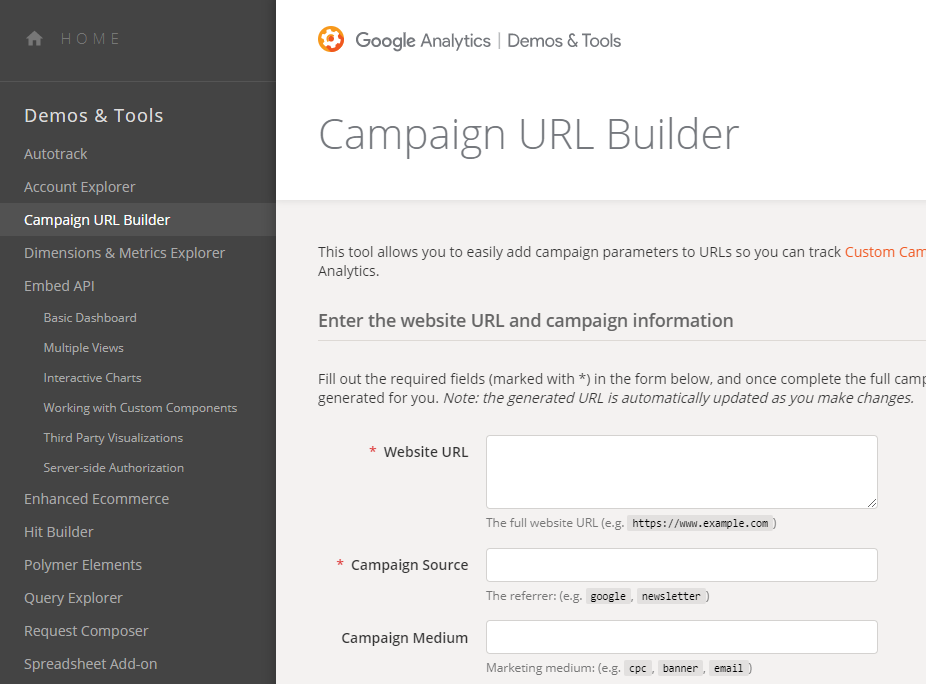The image size is (926, 684).
Task: Follow the Custom Campaigns orange link
Action: (x=885, y=252)
